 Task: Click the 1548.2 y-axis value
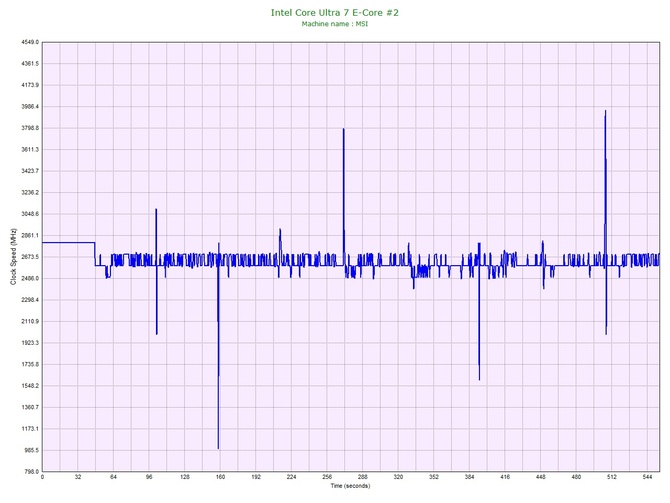(x=30, y=386)
